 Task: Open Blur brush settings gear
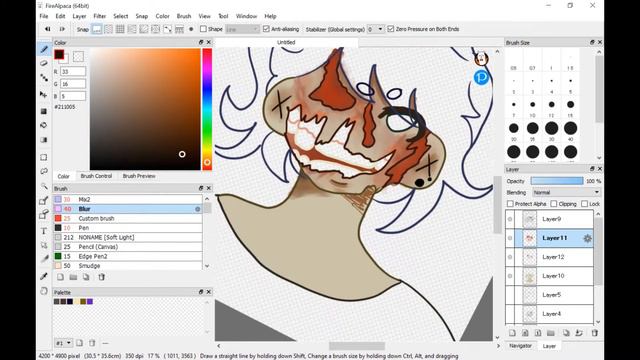[198, 209]
